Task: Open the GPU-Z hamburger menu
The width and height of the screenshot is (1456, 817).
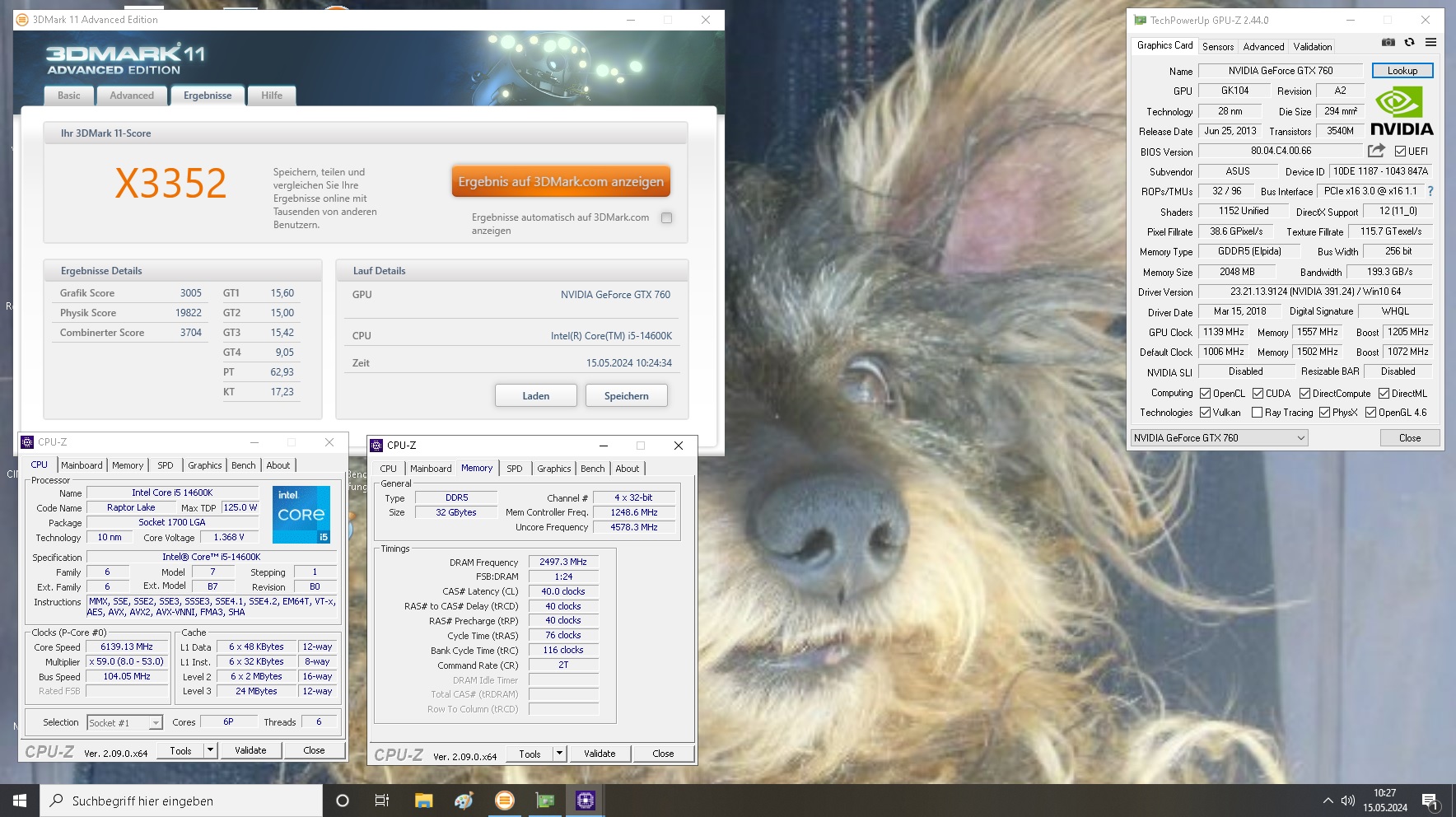Action: click(1430, 43)
